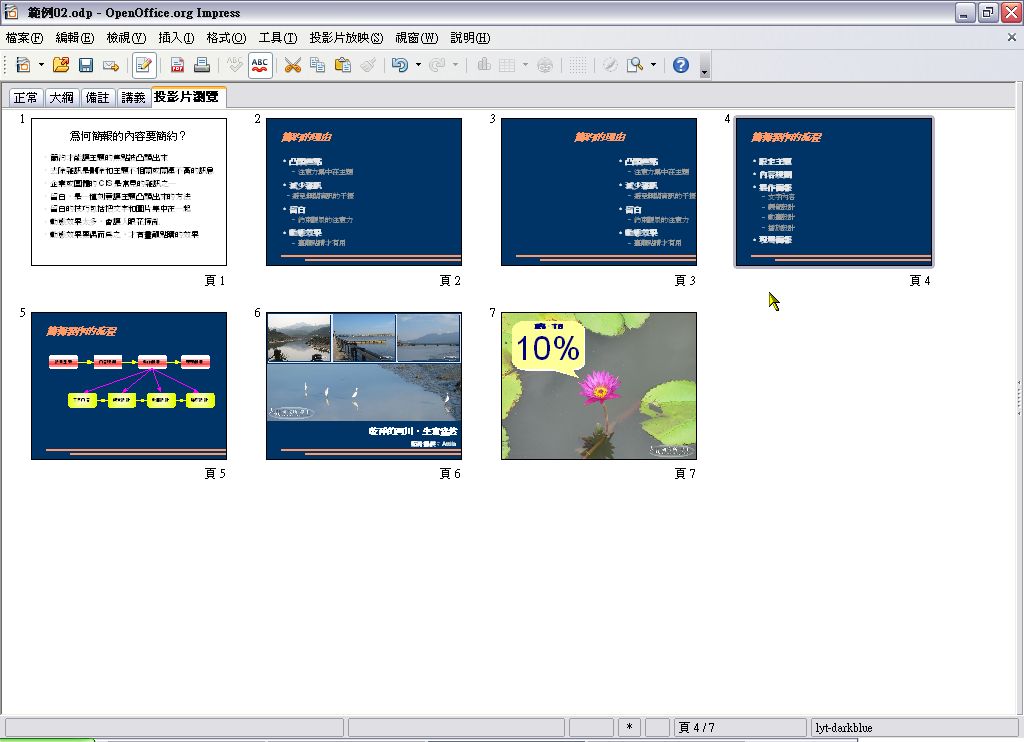Image resolution: width=1024 pixels, height=742 pixels.
Task: Open the Zoom tool dropdown arrow
Action: tap(653, 65)
